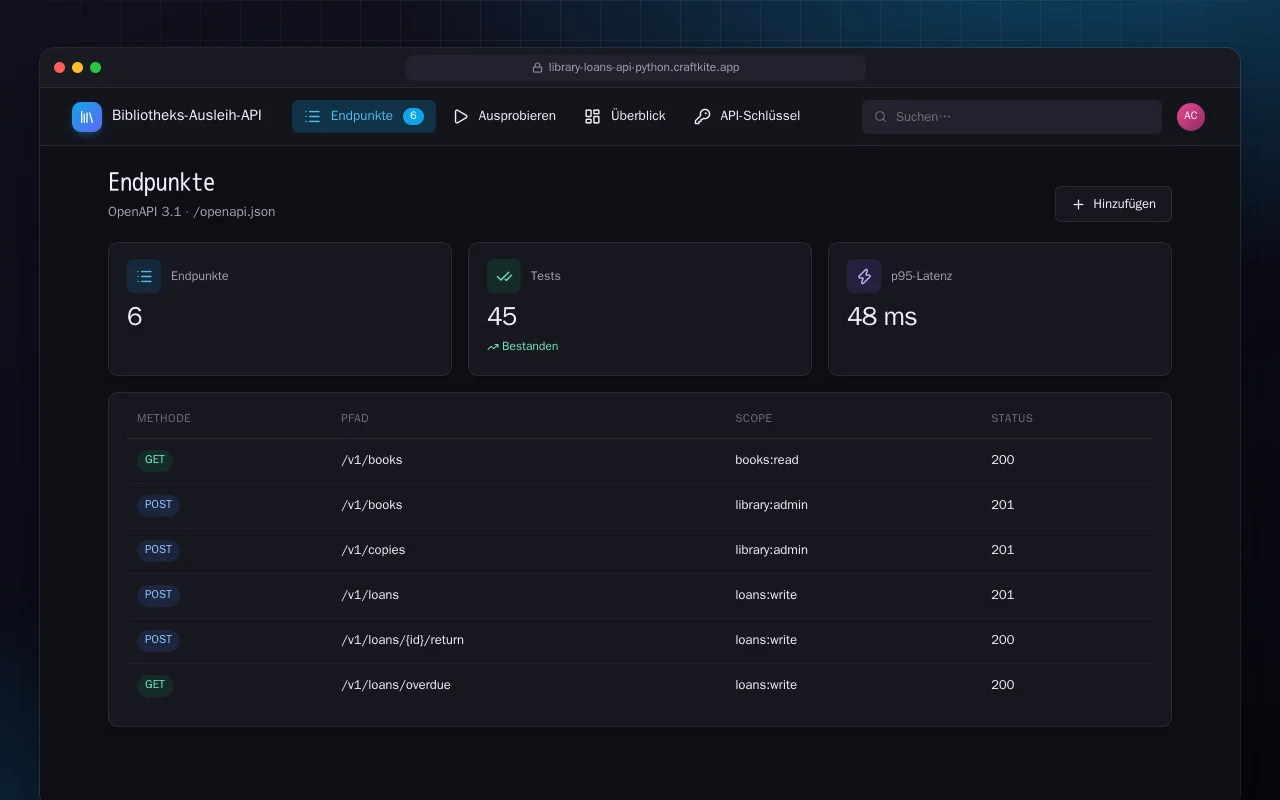Click loans:write scope in /v1/loans/overdue row
Screen dimensions: 1280x800
tap(766, 685)
